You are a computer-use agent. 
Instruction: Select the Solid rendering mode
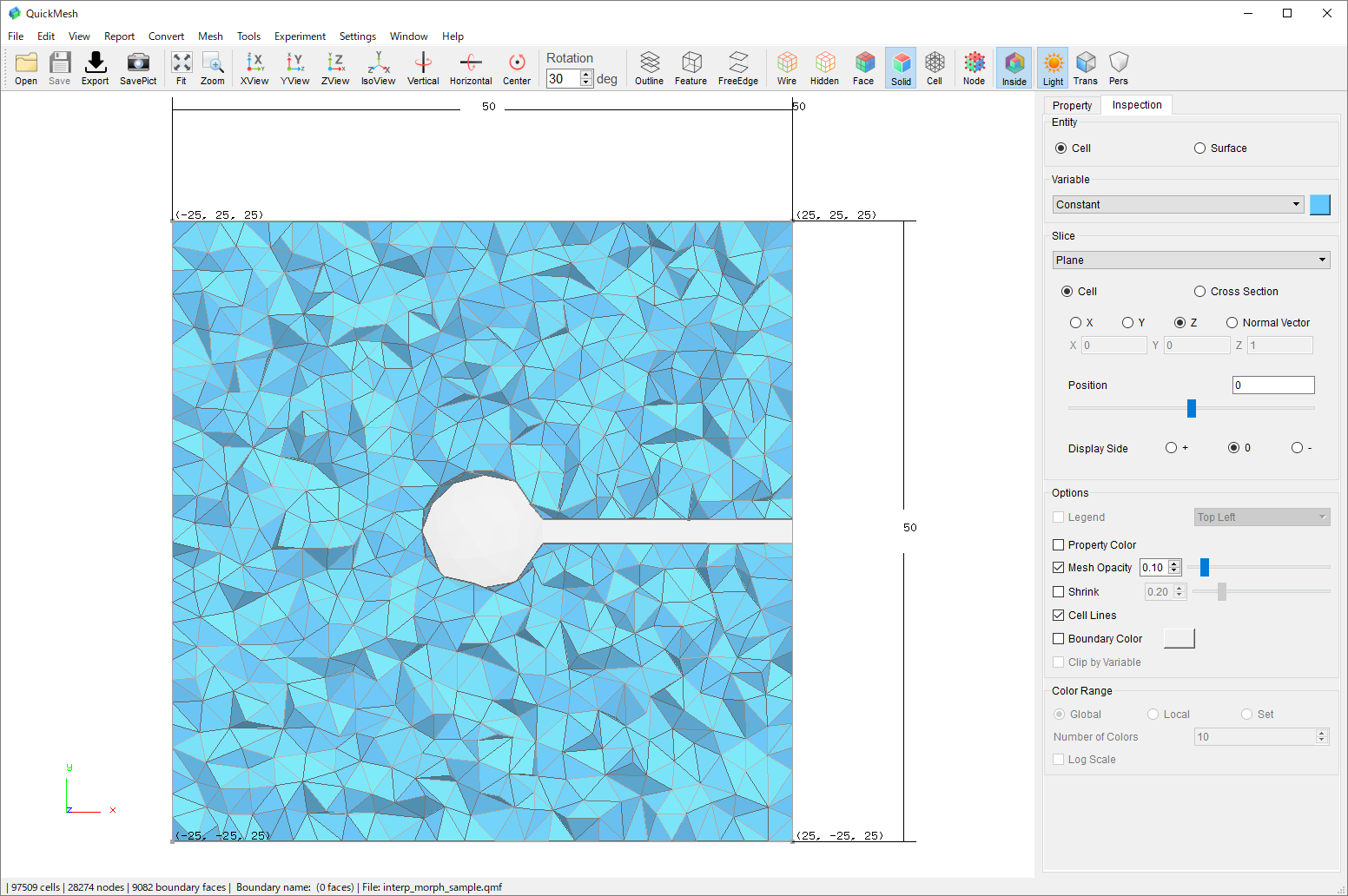(x=901, y=68)
